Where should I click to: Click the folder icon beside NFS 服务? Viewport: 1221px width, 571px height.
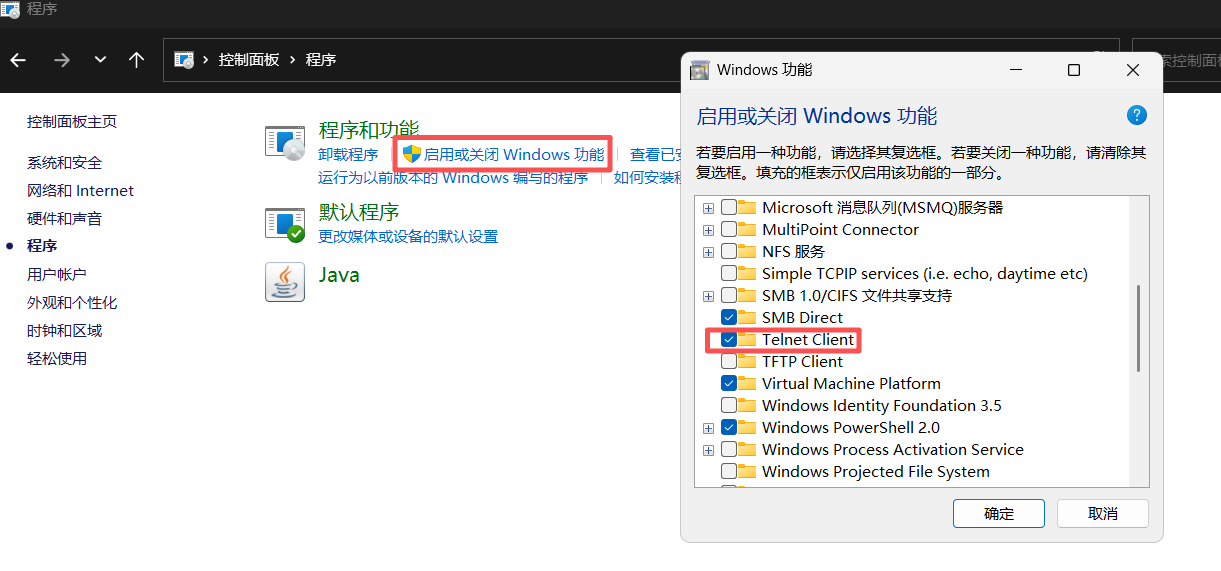tap(747, 252)
